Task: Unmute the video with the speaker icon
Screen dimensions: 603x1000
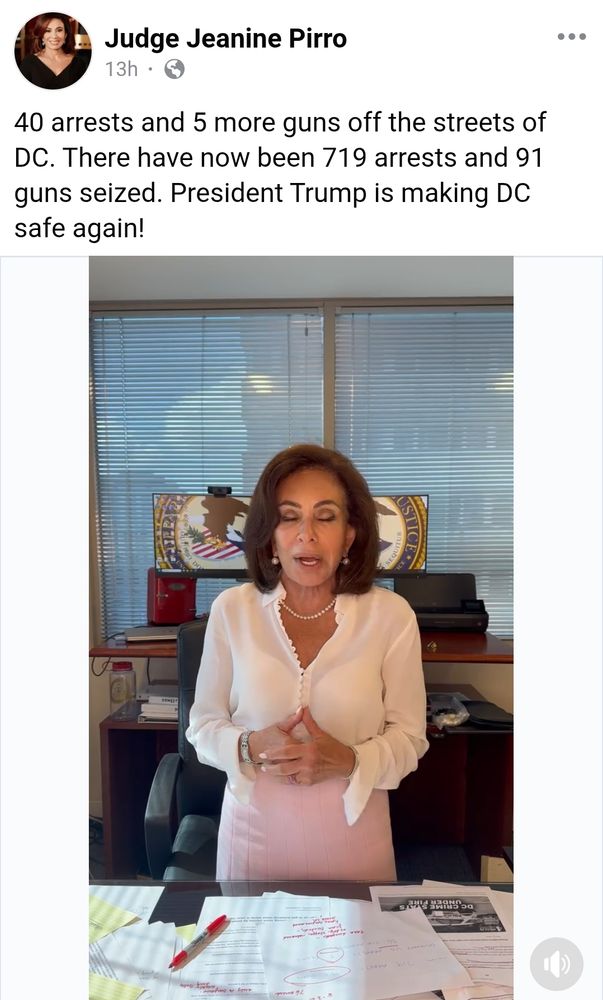Action: pos(556,964)
